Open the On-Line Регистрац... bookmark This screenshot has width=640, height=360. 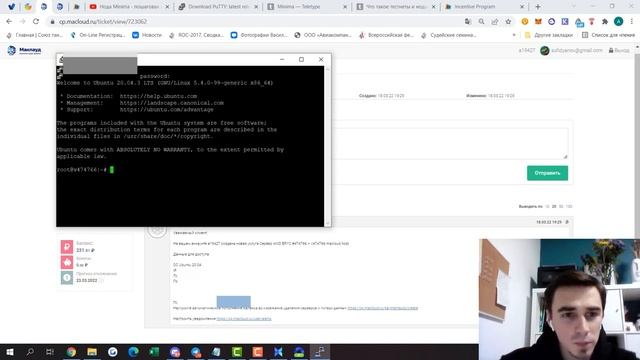click(x=98, y=35)
